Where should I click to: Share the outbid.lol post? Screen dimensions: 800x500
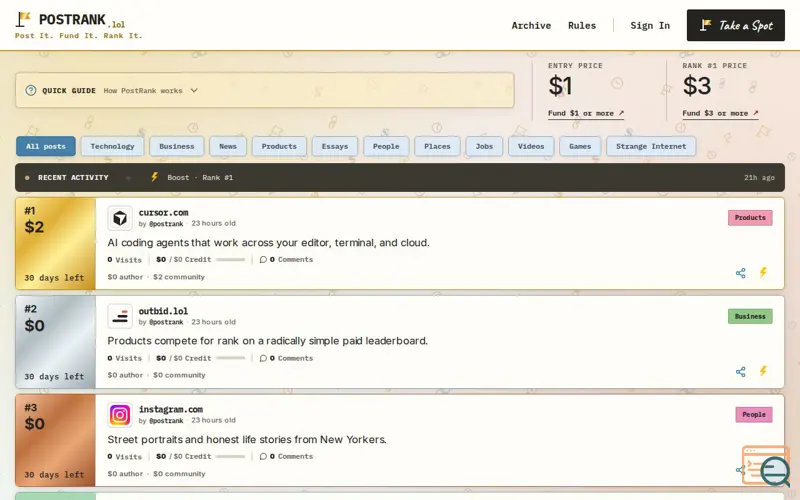click(x=741, y=371)
